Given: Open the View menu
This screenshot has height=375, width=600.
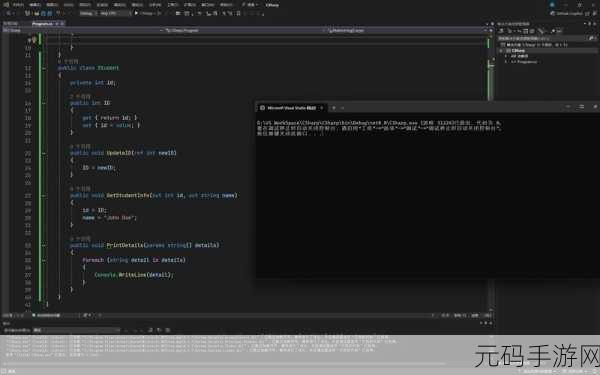Looking at the screenshot, I should [52, 5].
